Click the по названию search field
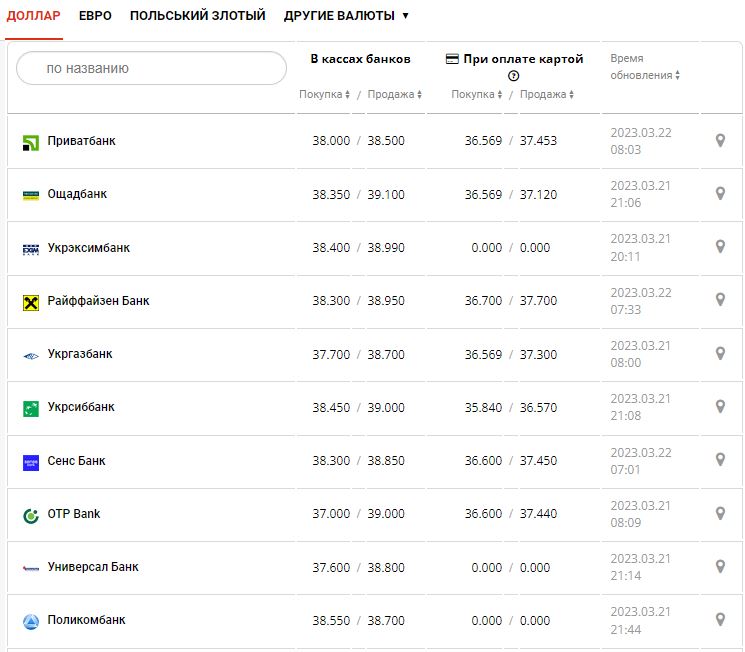 pos(152,69)
